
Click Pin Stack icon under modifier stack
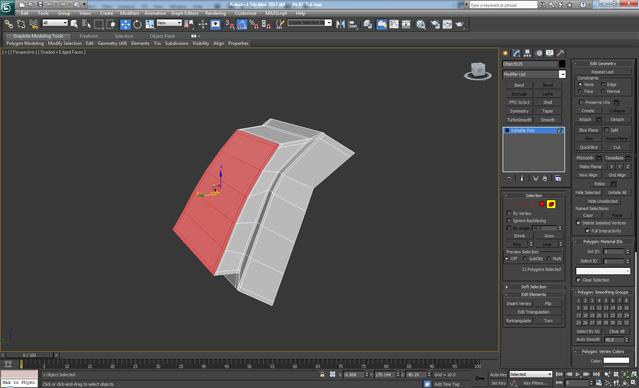(509, 179)
